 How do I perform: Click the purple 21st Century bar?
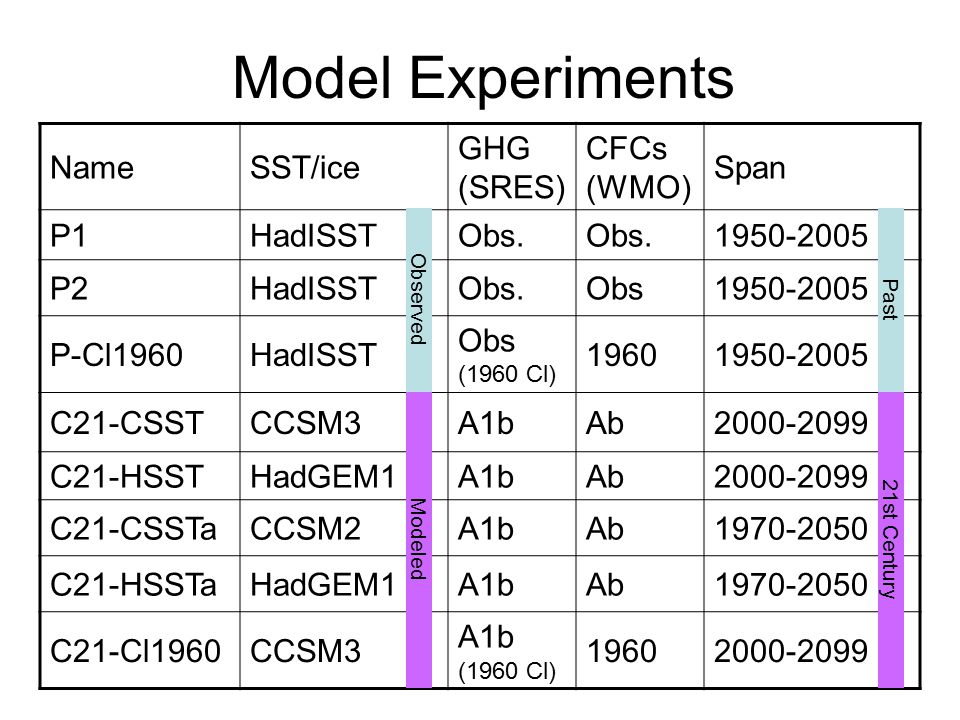(x=891, y=540)
